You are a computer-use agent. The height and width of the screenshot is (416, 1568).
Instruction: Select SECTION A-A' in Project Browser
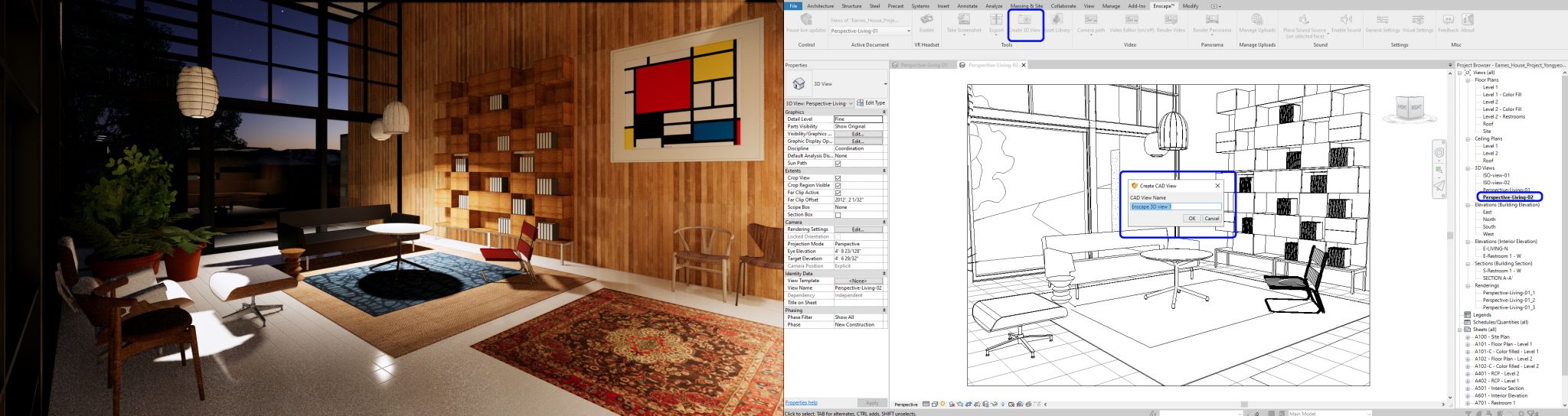pos(1498,278)
